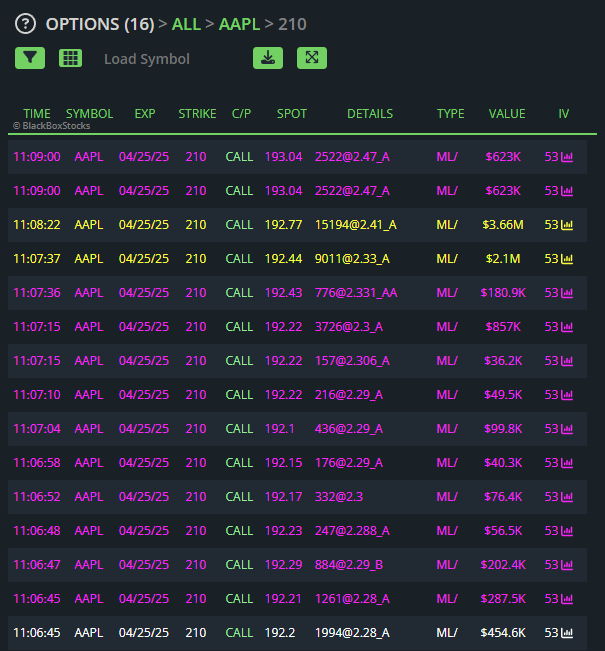Select the 176@2.29_A details cell
This screenshot has height=651, width=605.
tap(349, 463)
